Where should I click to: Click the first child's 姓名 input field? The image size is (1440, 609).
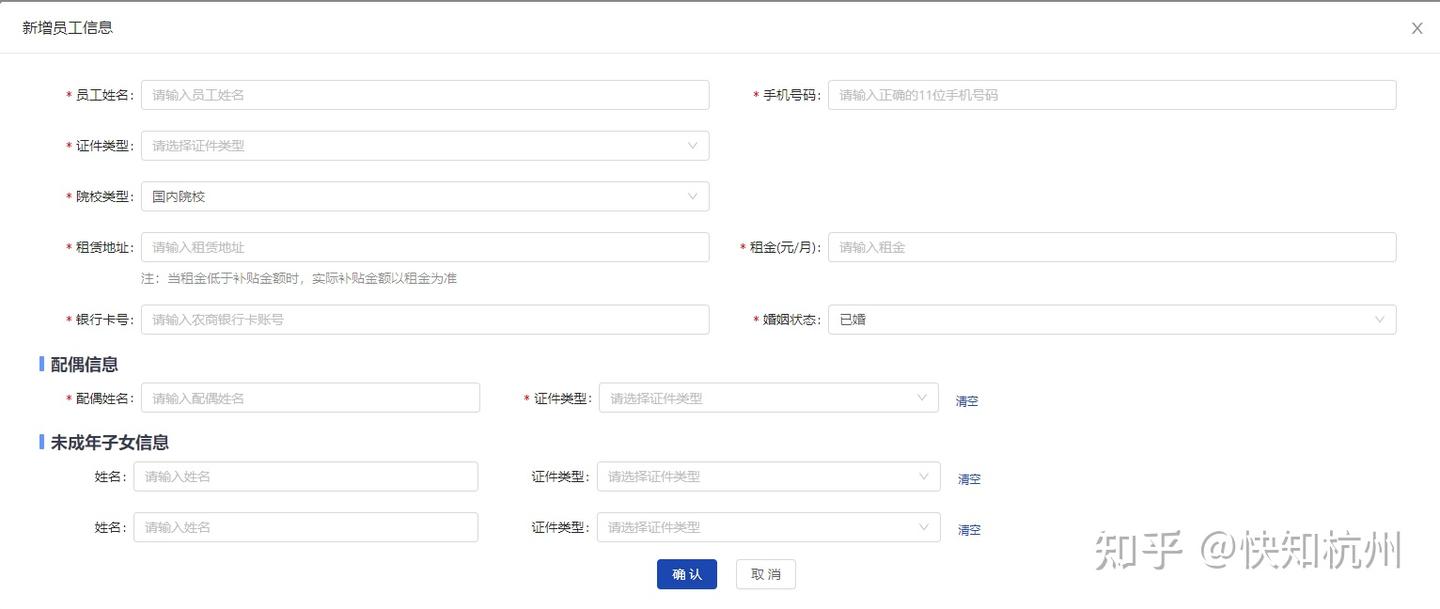pyautogui.click(x=306, y=477)
